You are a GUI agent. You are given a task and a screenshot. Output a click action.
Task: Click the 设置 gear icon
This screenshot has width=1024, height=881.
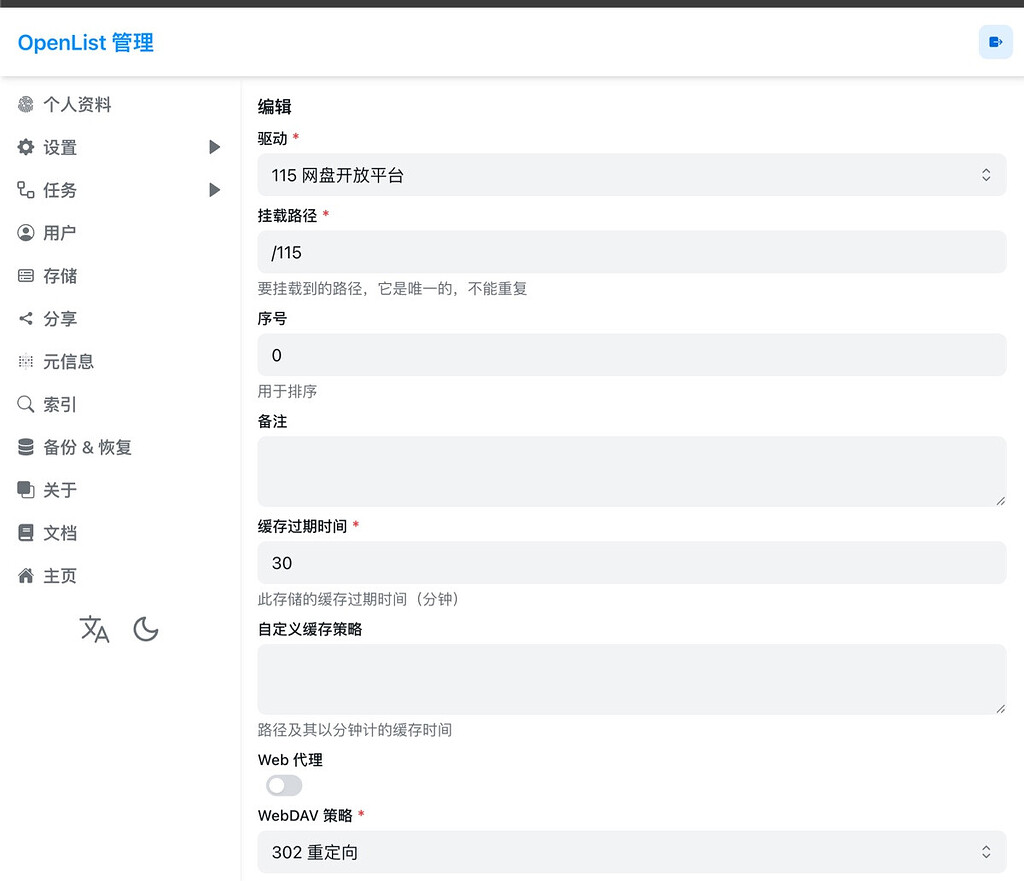(25, 147)
